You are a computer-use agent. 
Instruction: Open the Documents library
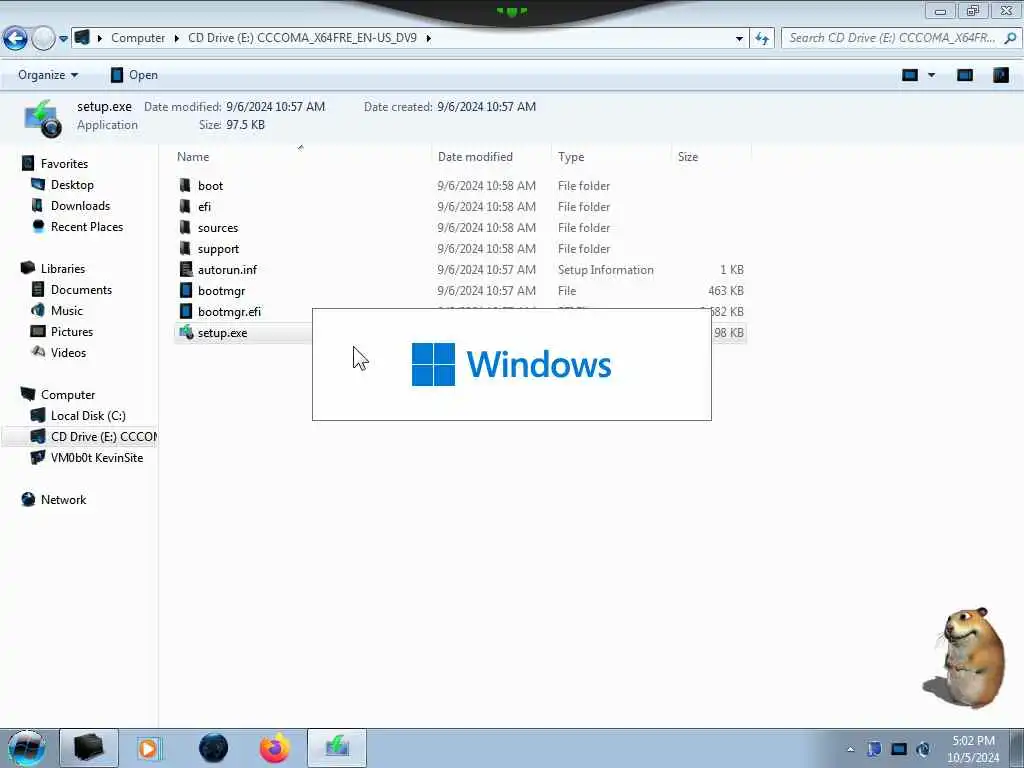tap(81, 289)
